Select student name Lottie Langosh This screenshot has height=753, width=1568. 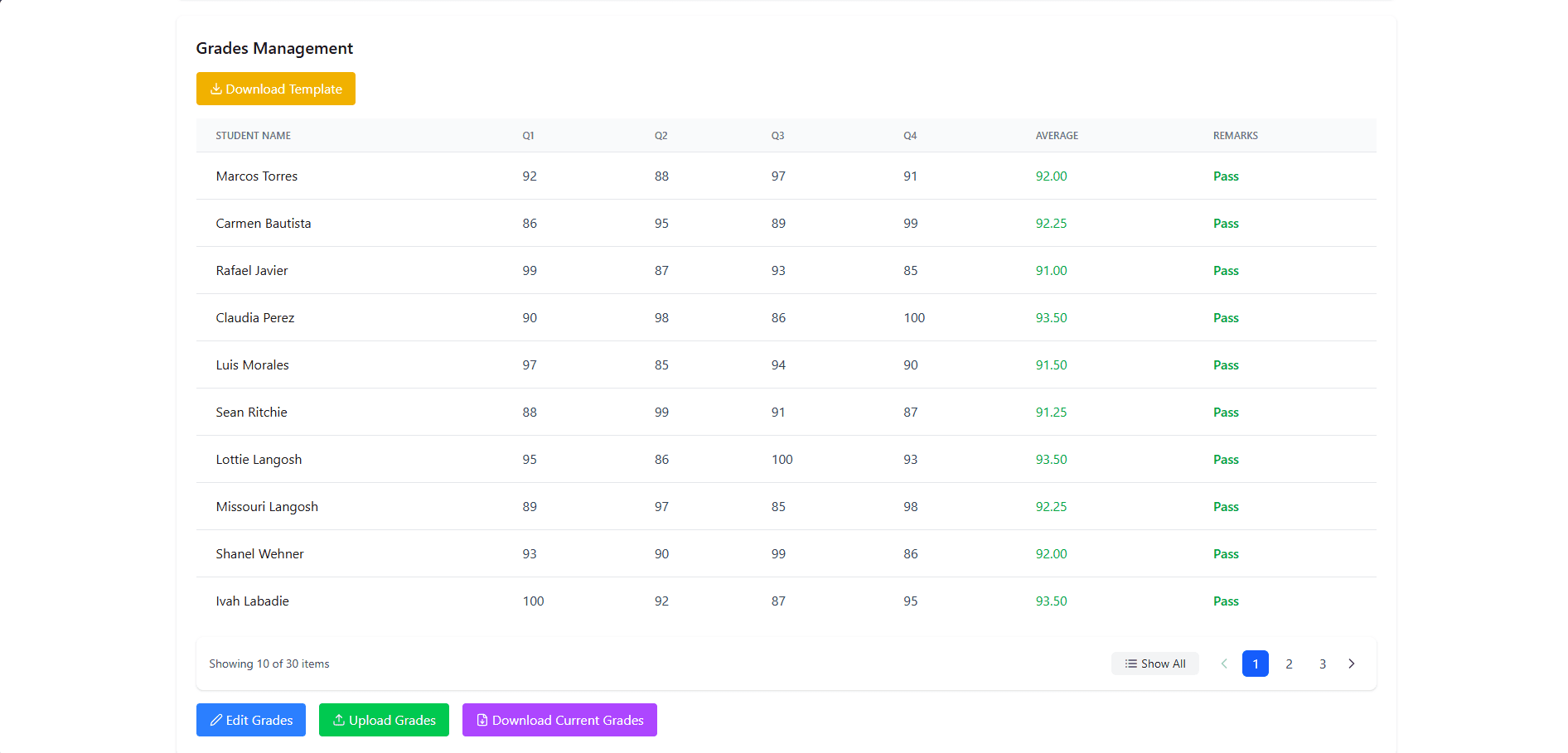259,460
